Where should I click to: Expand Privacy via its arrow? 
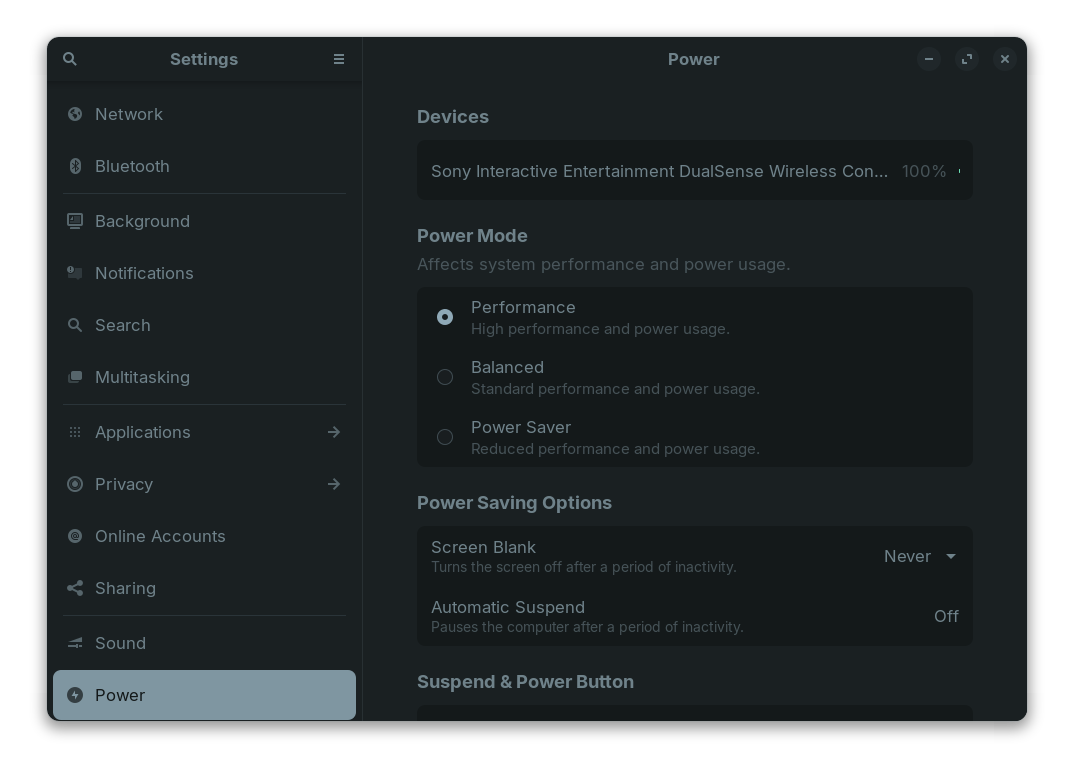coord(334,484)
